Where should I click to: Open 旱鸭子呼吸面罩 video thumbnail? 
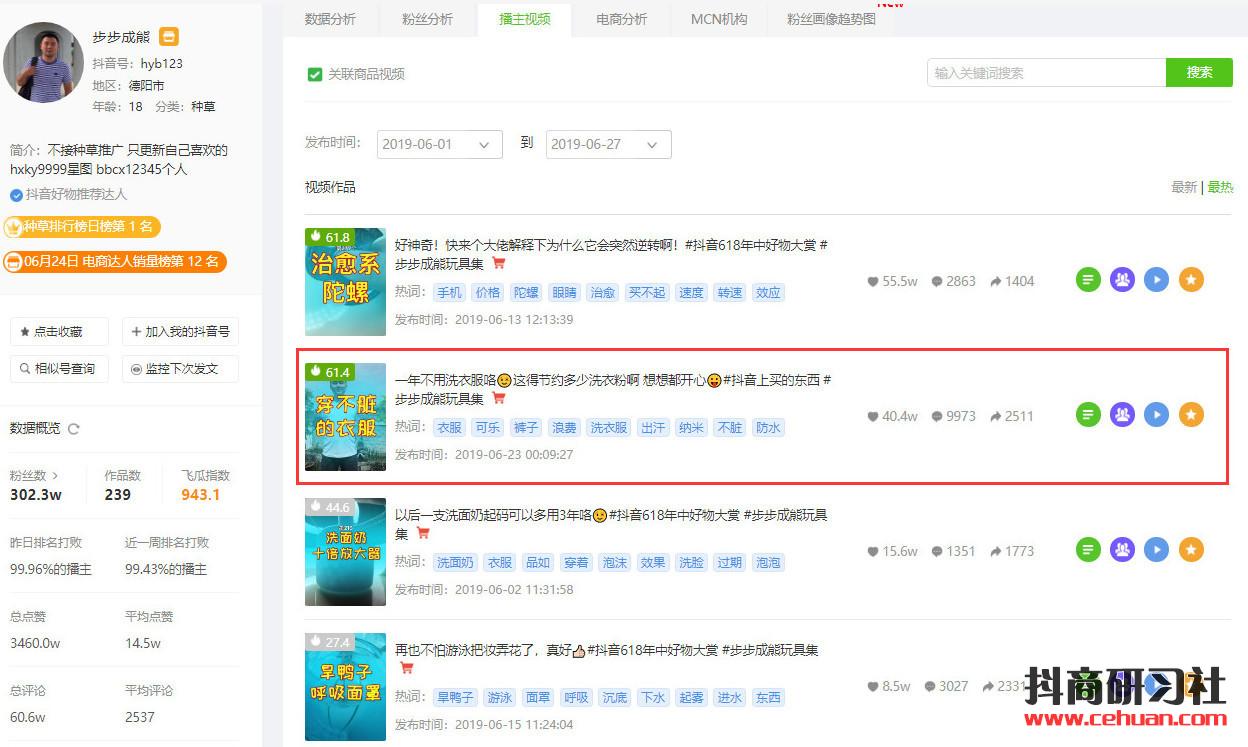point(345,686)
